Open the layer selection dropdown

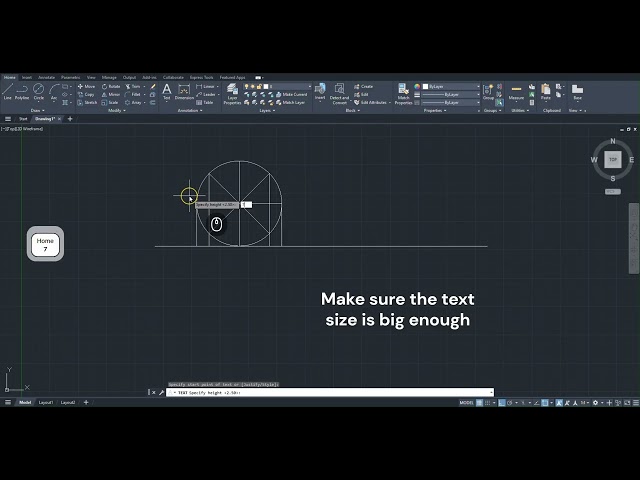278,87
